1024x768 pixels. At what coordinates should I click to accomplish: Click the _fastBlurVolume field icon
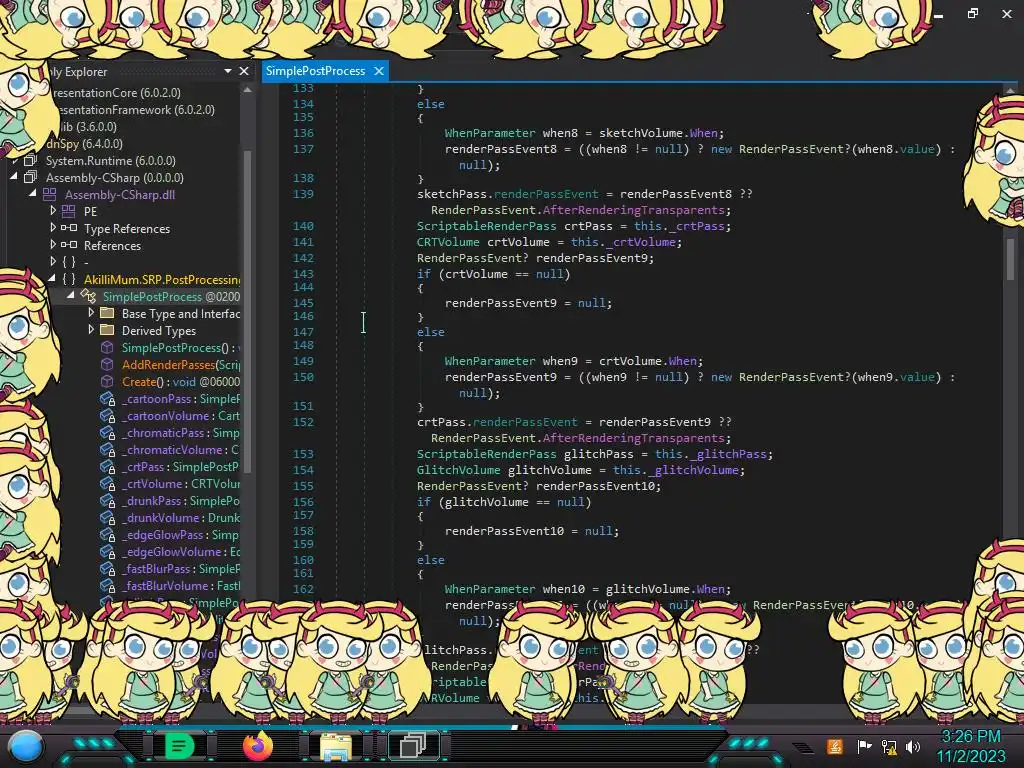[107, 586]
